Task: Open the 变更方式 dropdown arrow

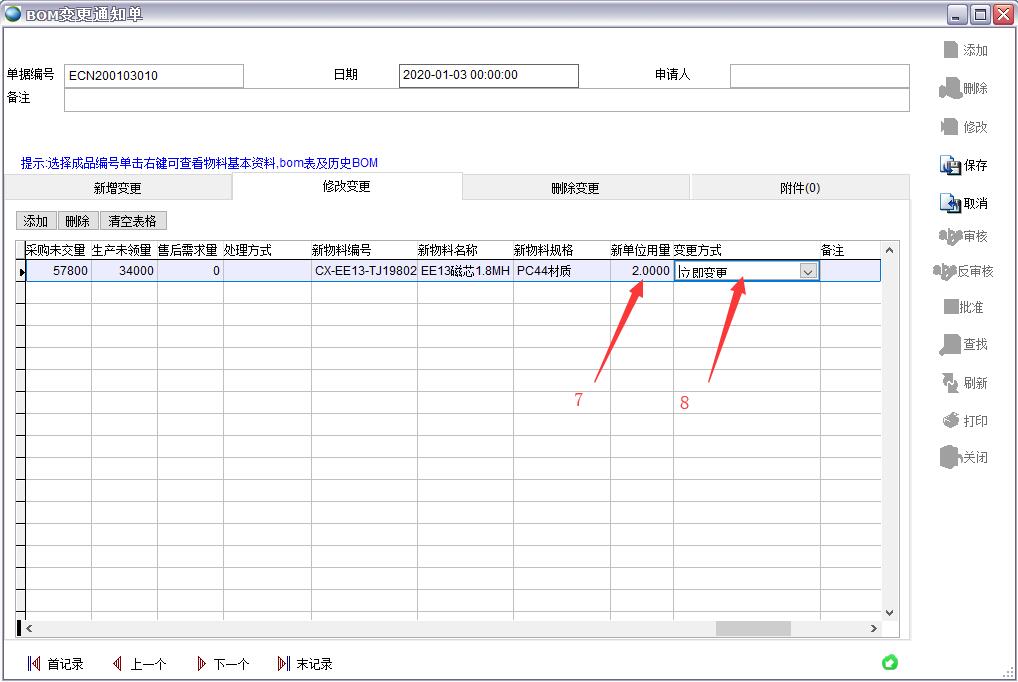Action: [x=808, y=271]
